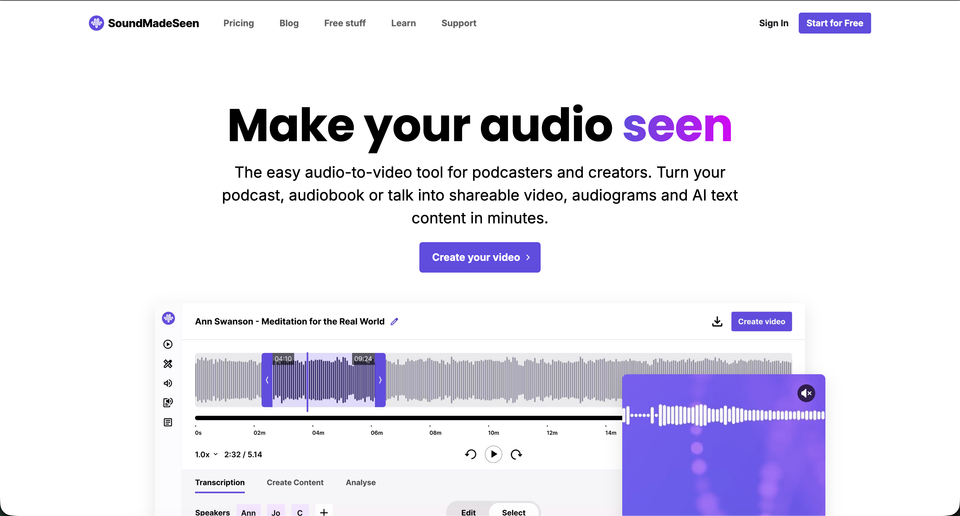Click the Create your video button
960x516 pixels.
point(479,257)
